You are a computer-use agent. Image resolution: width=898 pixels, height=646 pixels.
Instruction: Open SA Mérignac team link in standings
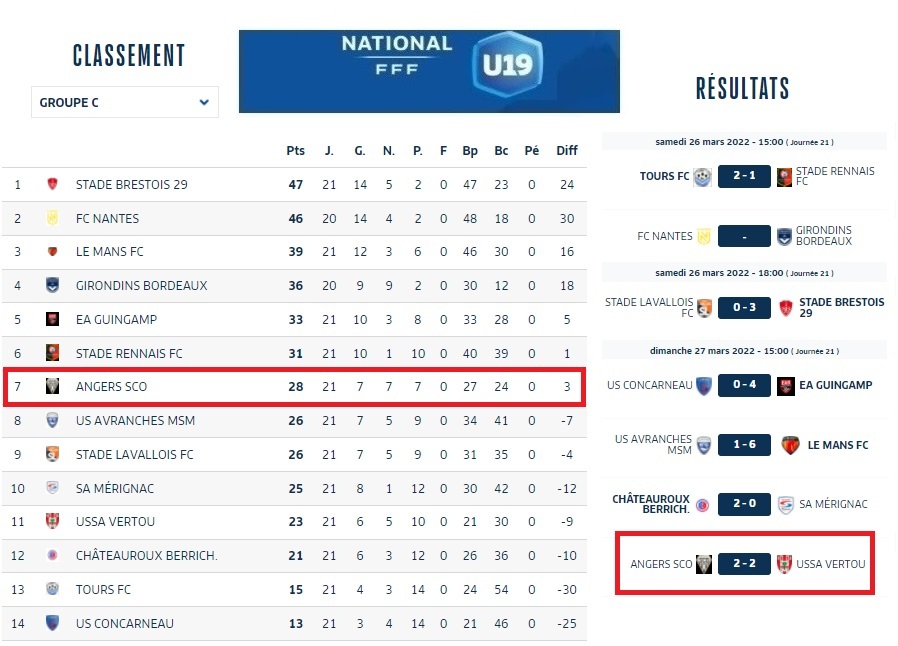[115, 488]
